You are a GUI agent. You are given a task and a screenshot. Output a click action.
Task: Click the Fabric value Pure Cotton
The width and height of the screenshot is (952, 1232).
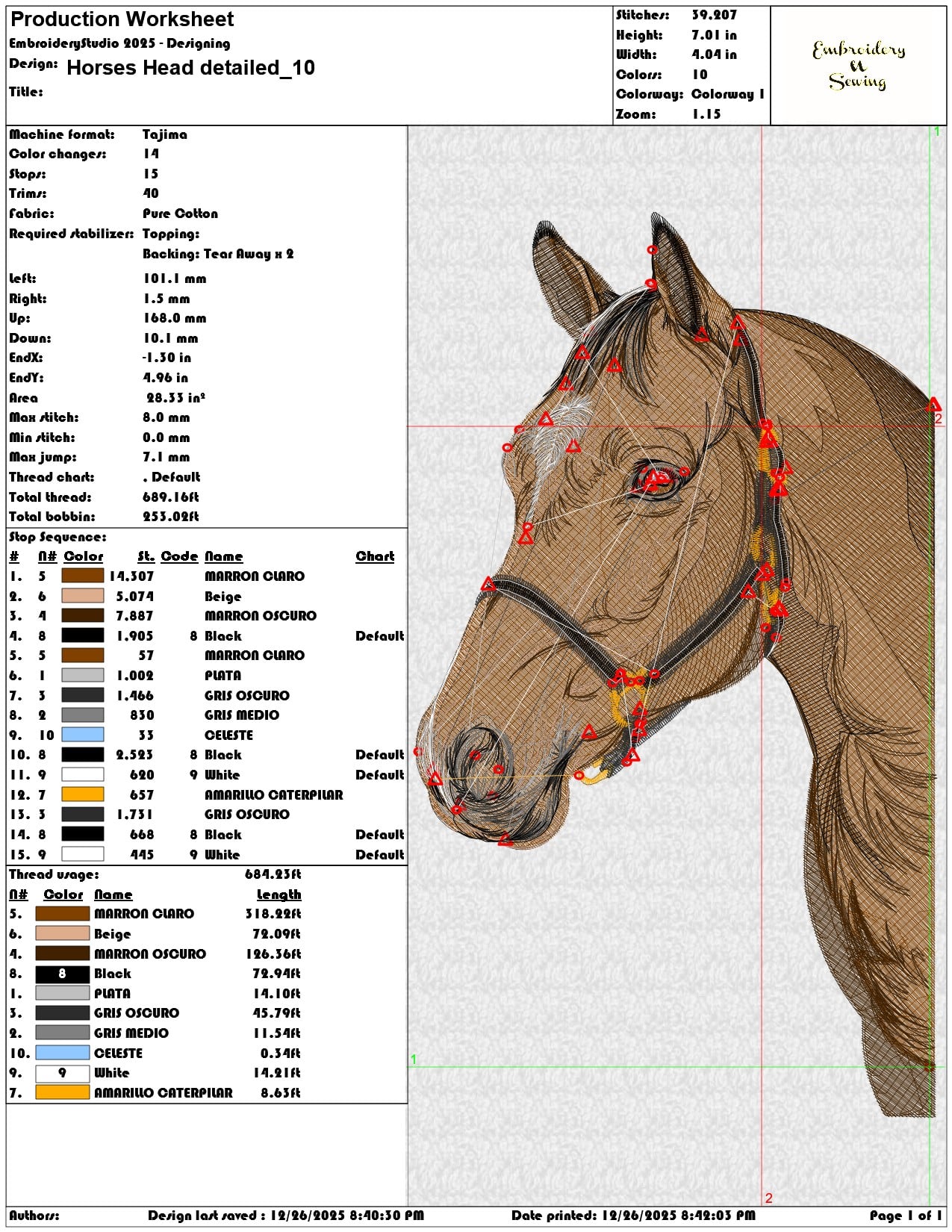pyautogui.click(x=181, y=214)
